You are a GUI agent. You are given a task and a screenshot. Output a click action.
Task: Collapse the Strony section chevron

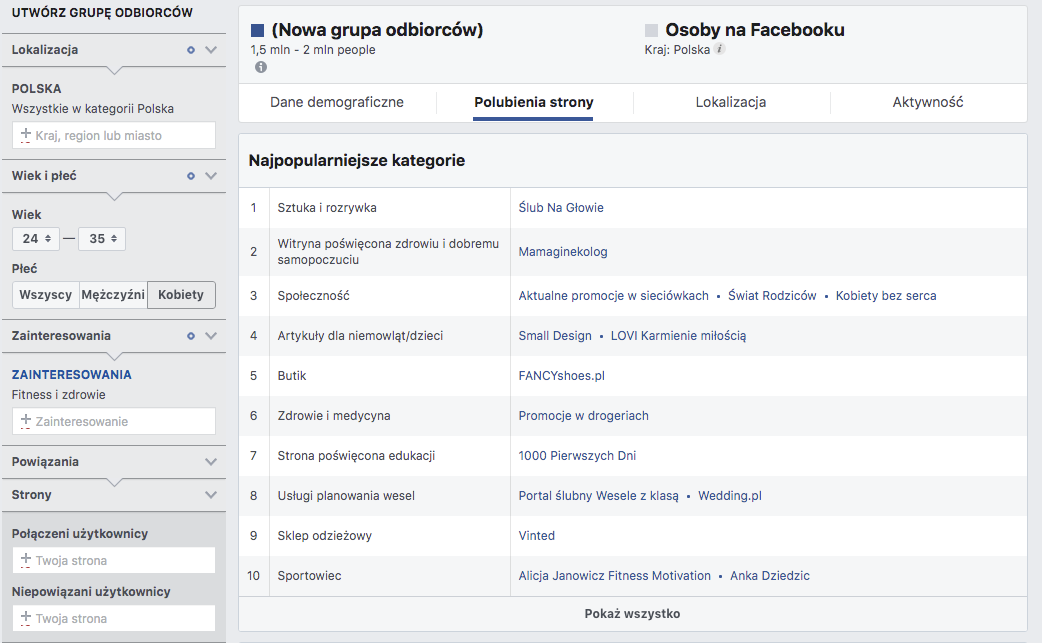(211, 495)
